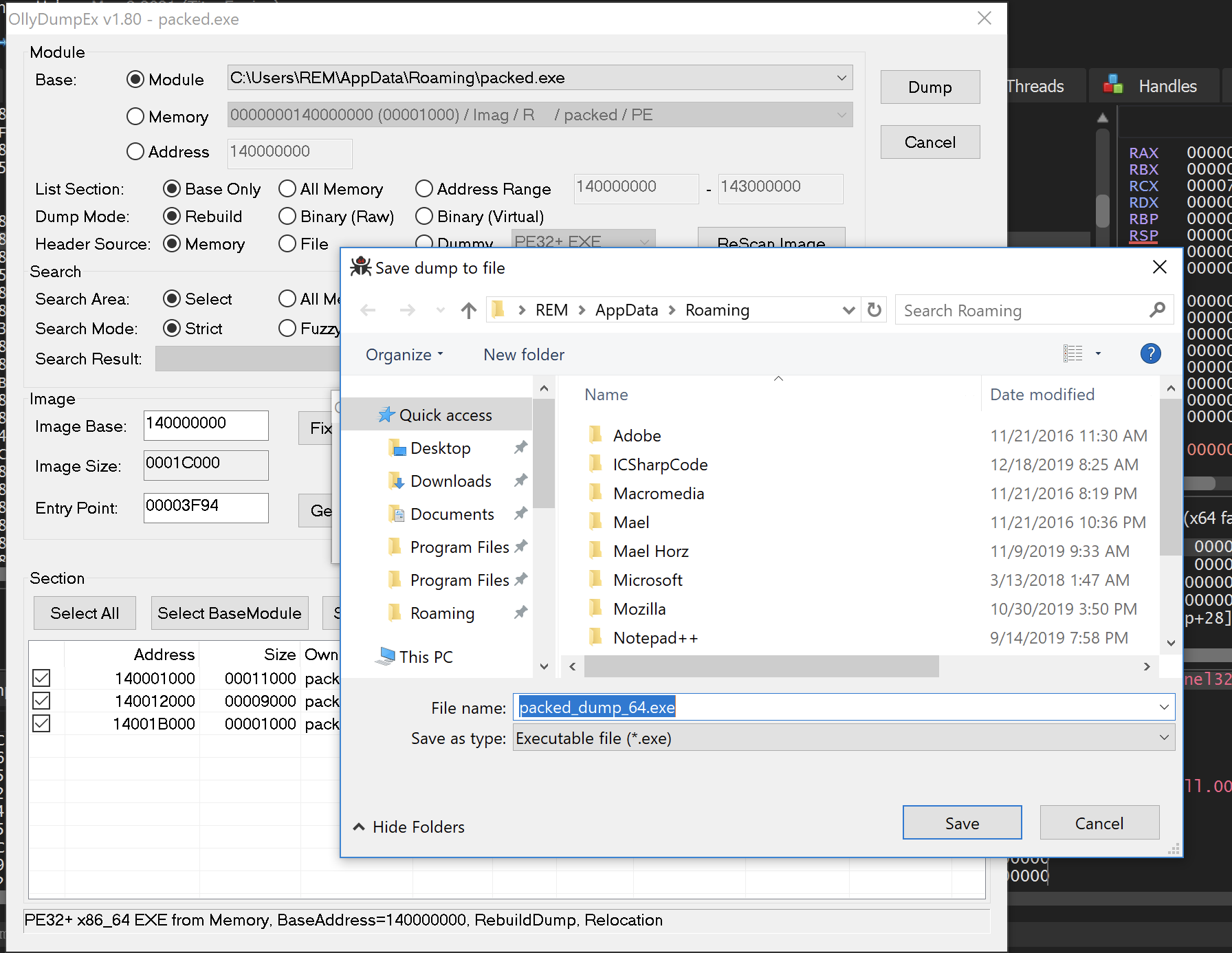Create a New folder
Image resolution: width=1232 pixels, height=953 pixels.
pyautogui.click(x=524, y=355)
